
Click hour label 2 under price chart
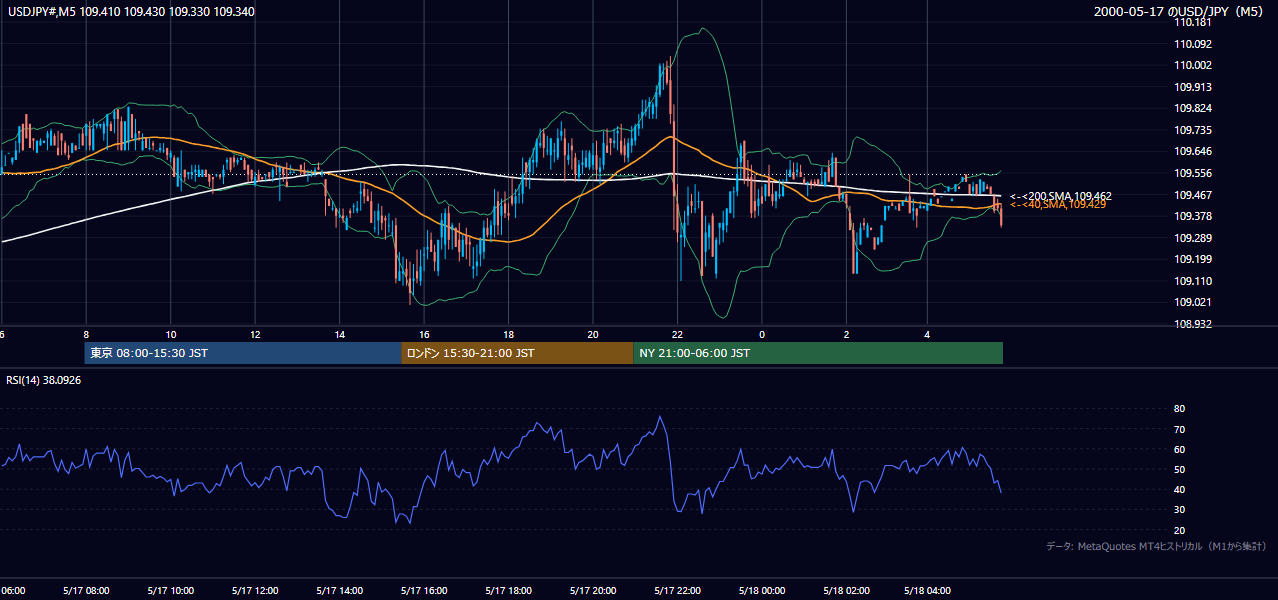[x=846, y=334]
